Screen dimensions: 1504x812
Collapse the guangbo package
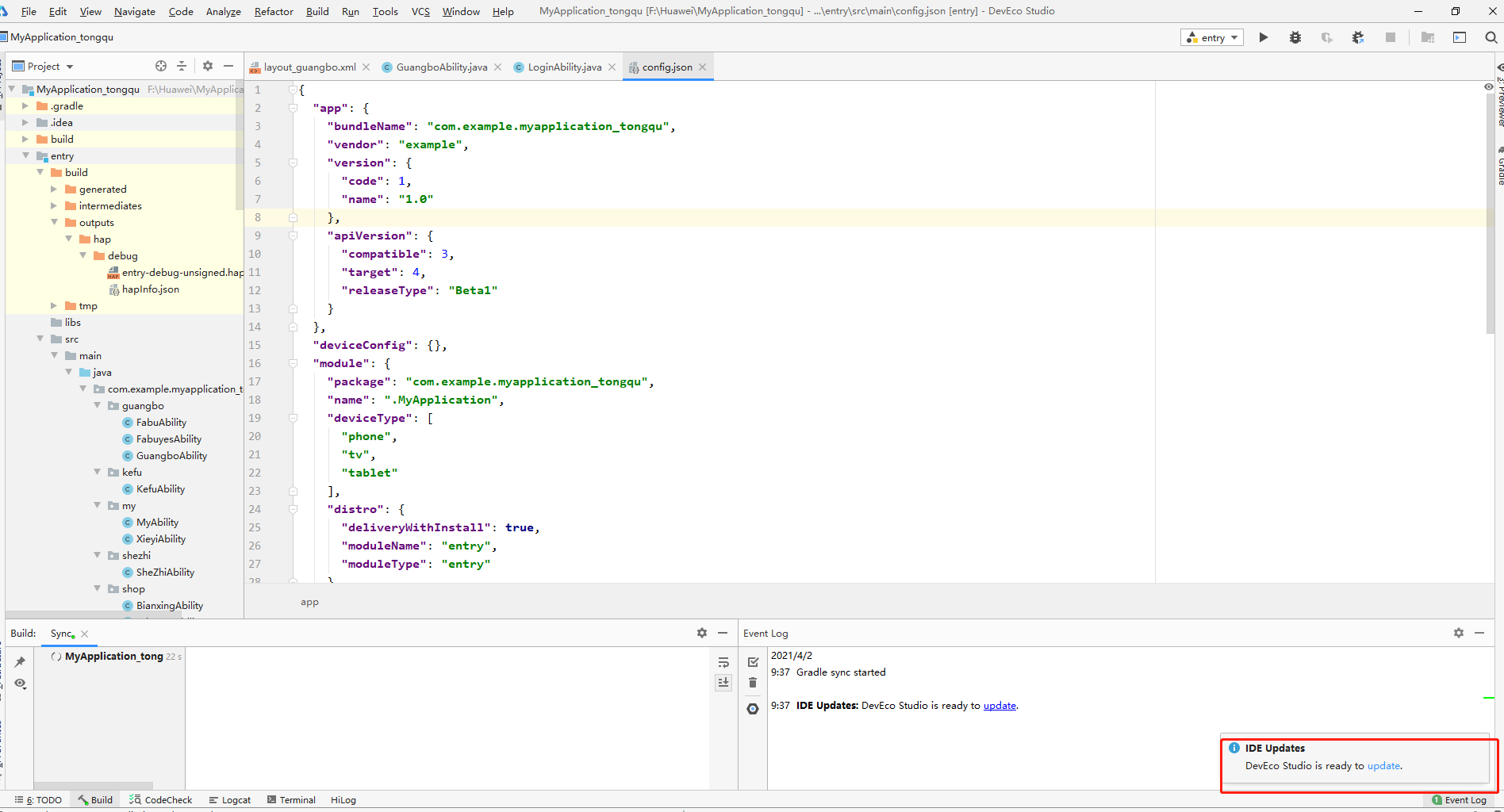click(97, 405)
